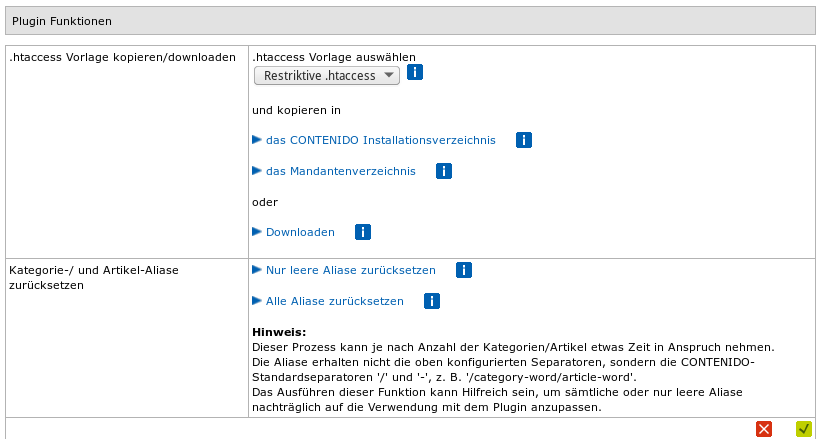The height and width of the screenshot is (439, 821).
Task: Click info icon beside the .htaccess template dropdown
Action: click(x=415, y=73)
